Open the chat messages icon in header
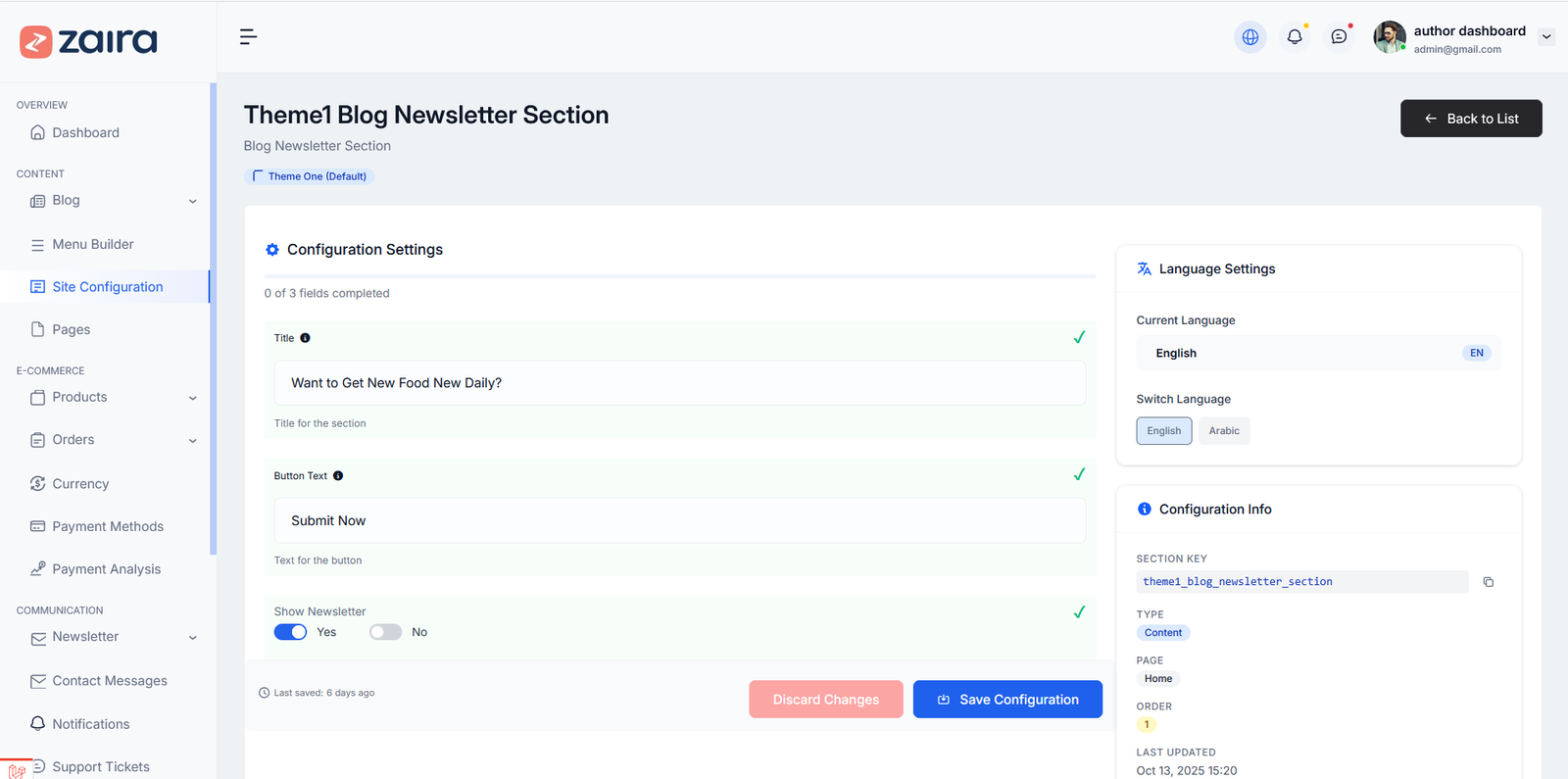 pyautogui.click(x=1339, y=37)
